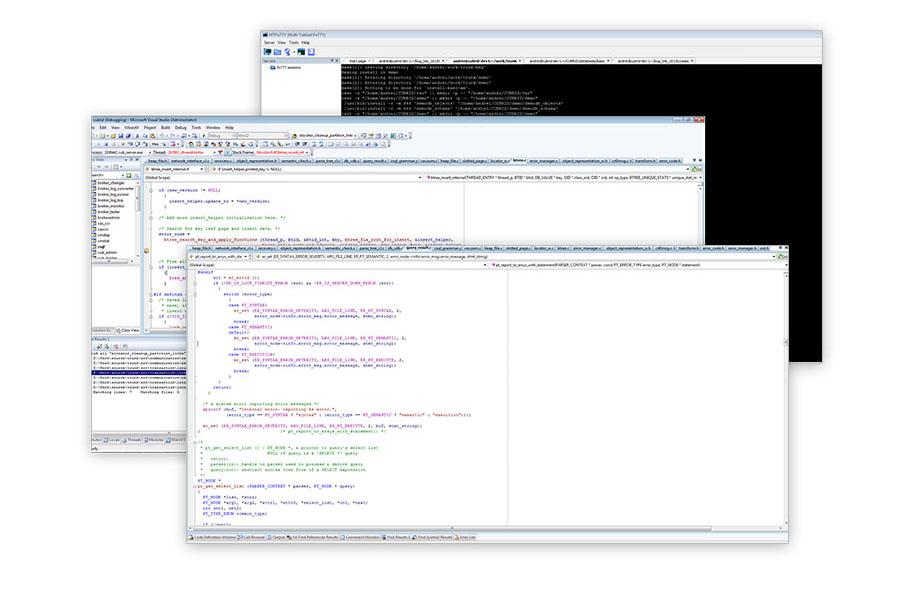Open the Build menu in Visual Studio
900x591 pixels.
click(165, 127)
